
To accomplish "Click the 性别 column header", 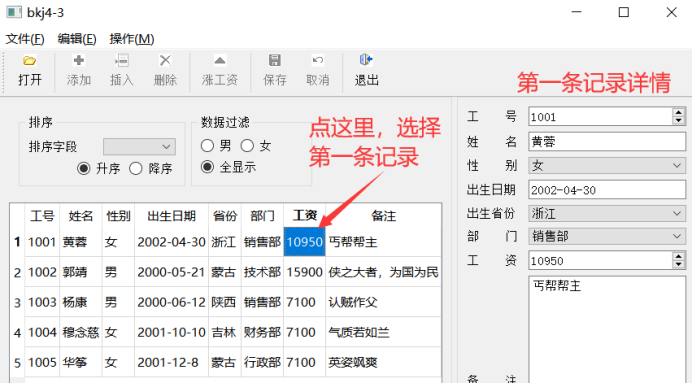I will (118, 216).
